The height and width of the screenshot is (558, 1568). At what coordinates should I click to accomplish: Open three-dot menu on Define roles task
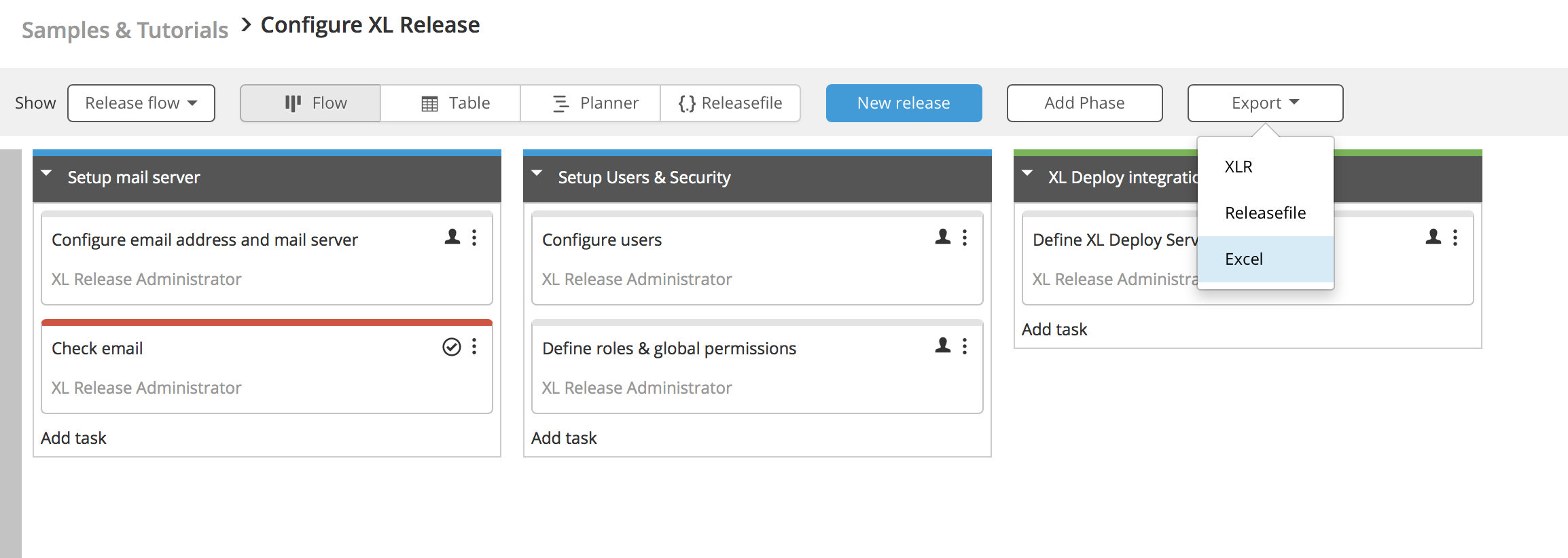coord(965,347)
